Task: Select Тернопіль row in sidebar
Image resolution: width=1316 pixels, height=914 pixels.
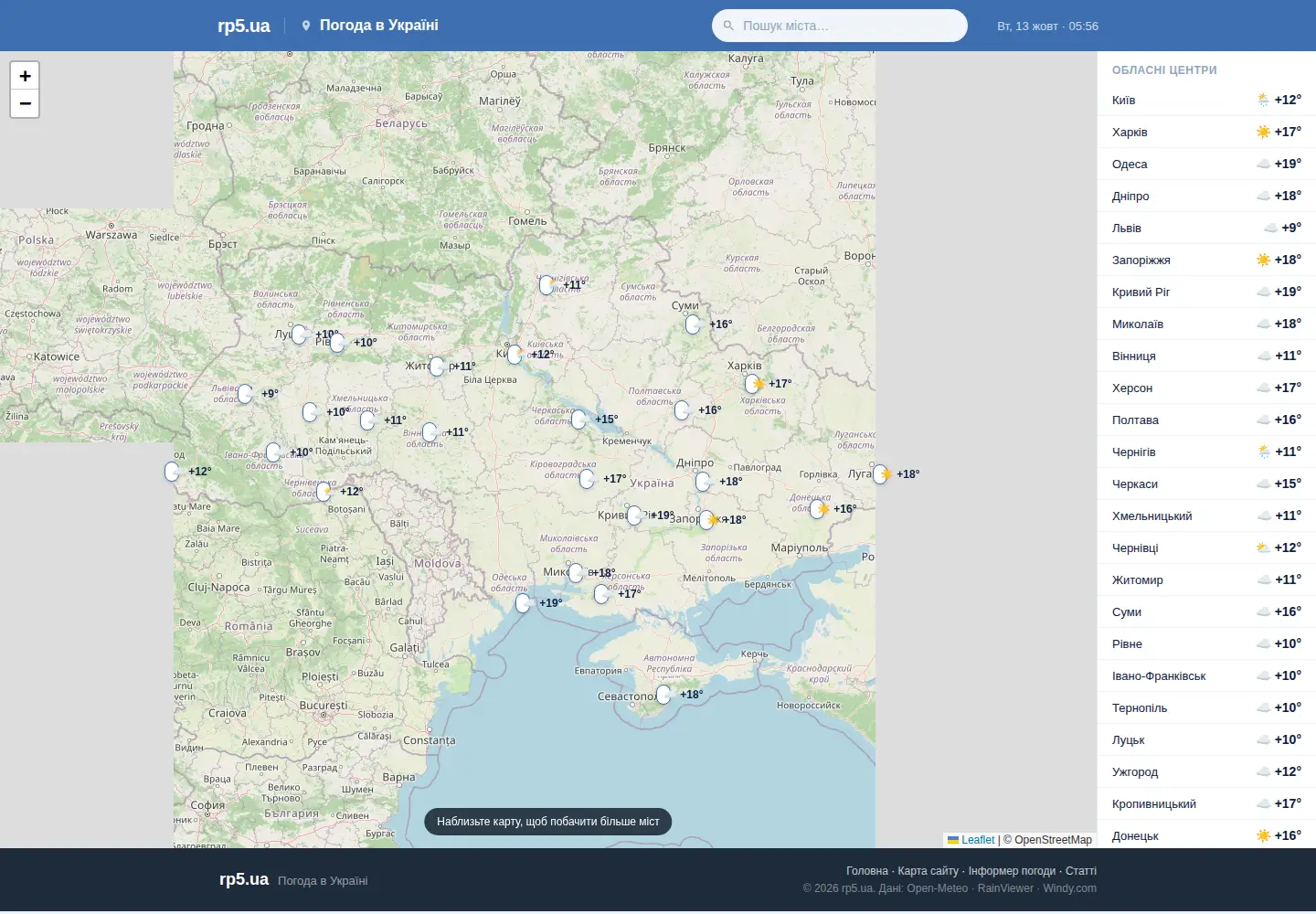Action: (1206, 707)
